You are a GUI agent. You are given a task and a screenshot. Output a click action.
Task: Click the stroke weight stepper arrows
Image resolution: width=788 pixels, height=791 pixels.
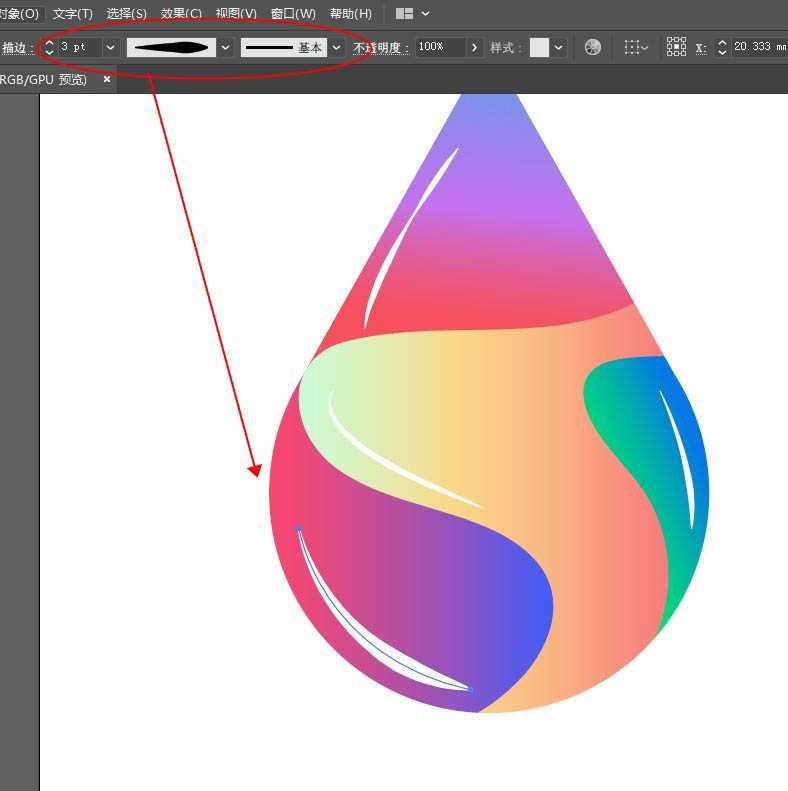pos(49,47)
